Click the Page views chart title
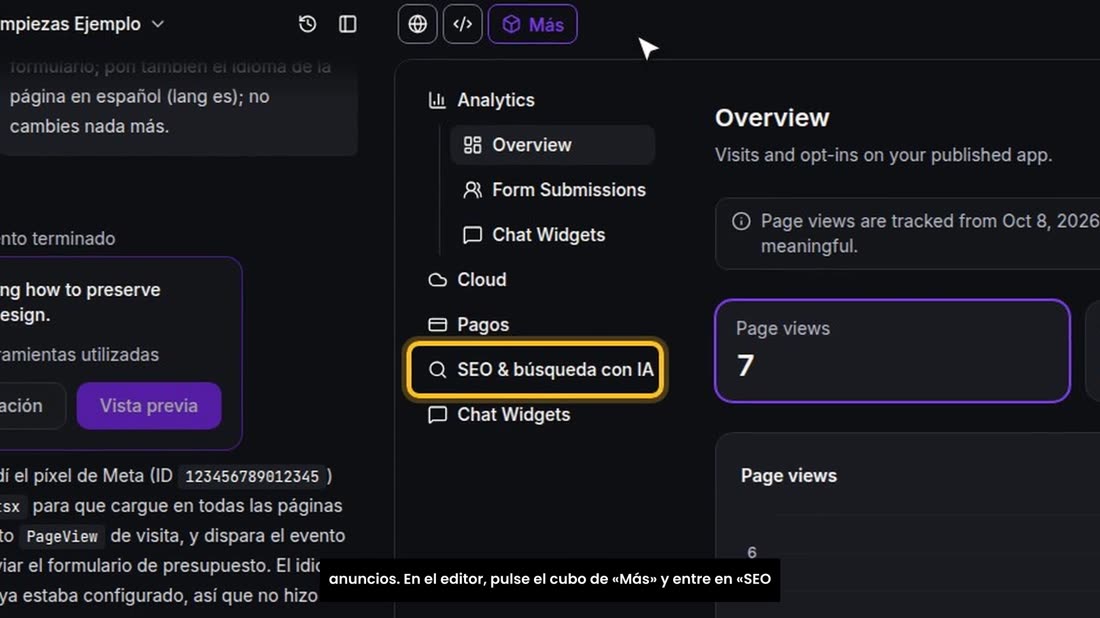Viewport: 1100px width, 618px height. [x=789, y=476]
